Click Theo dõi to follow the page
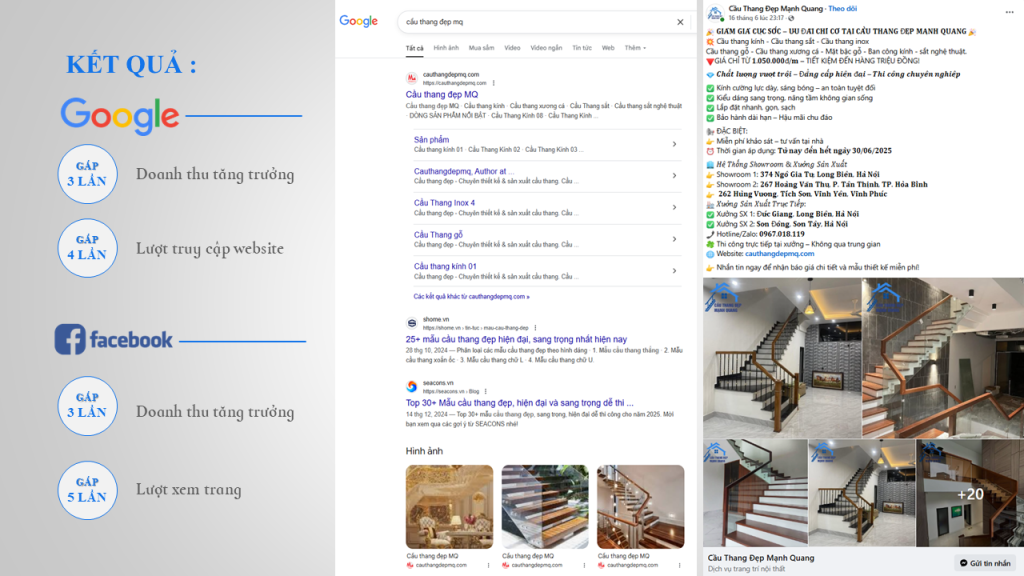This screenshot has height=576, width=1024. [x=842, y=8]
